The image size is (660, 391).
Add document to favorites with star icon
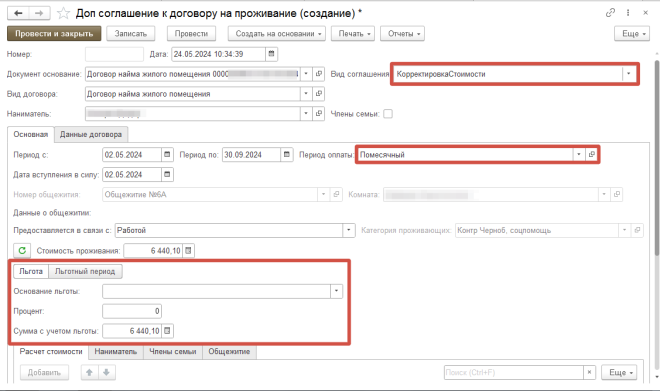63,13
